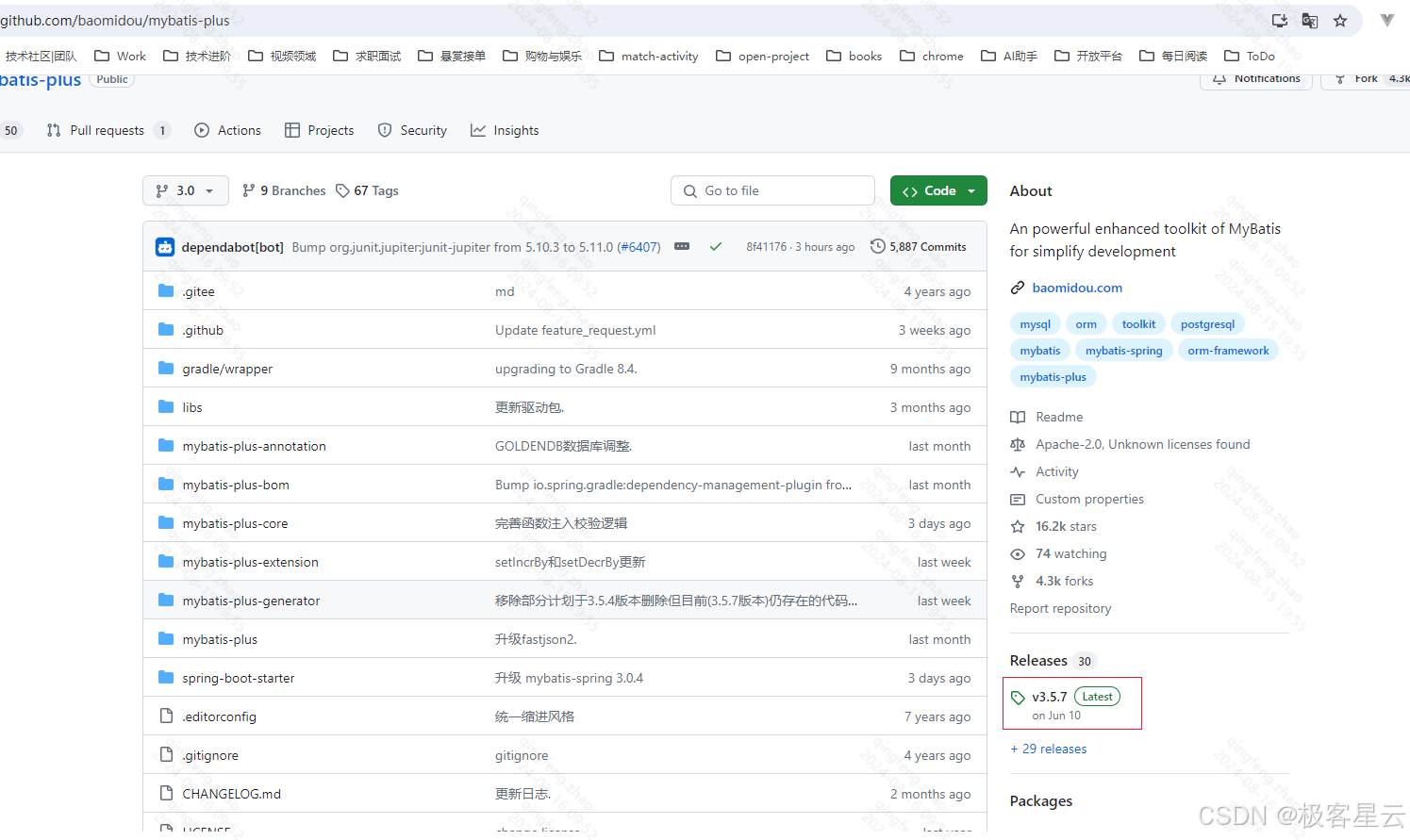Open the 3.0 branch selector dropdown
This screenshot has width=1410, height=840.
click(x=185, y=190)
